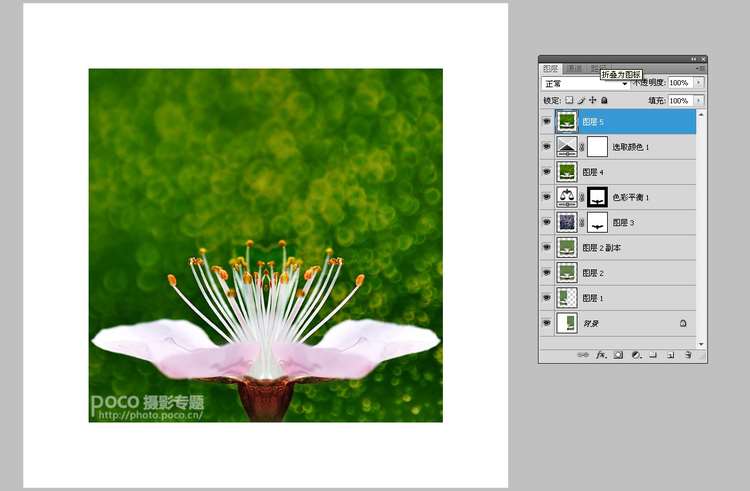Hide 图层 5 with eye icon
750x491 pixels.
546,122
